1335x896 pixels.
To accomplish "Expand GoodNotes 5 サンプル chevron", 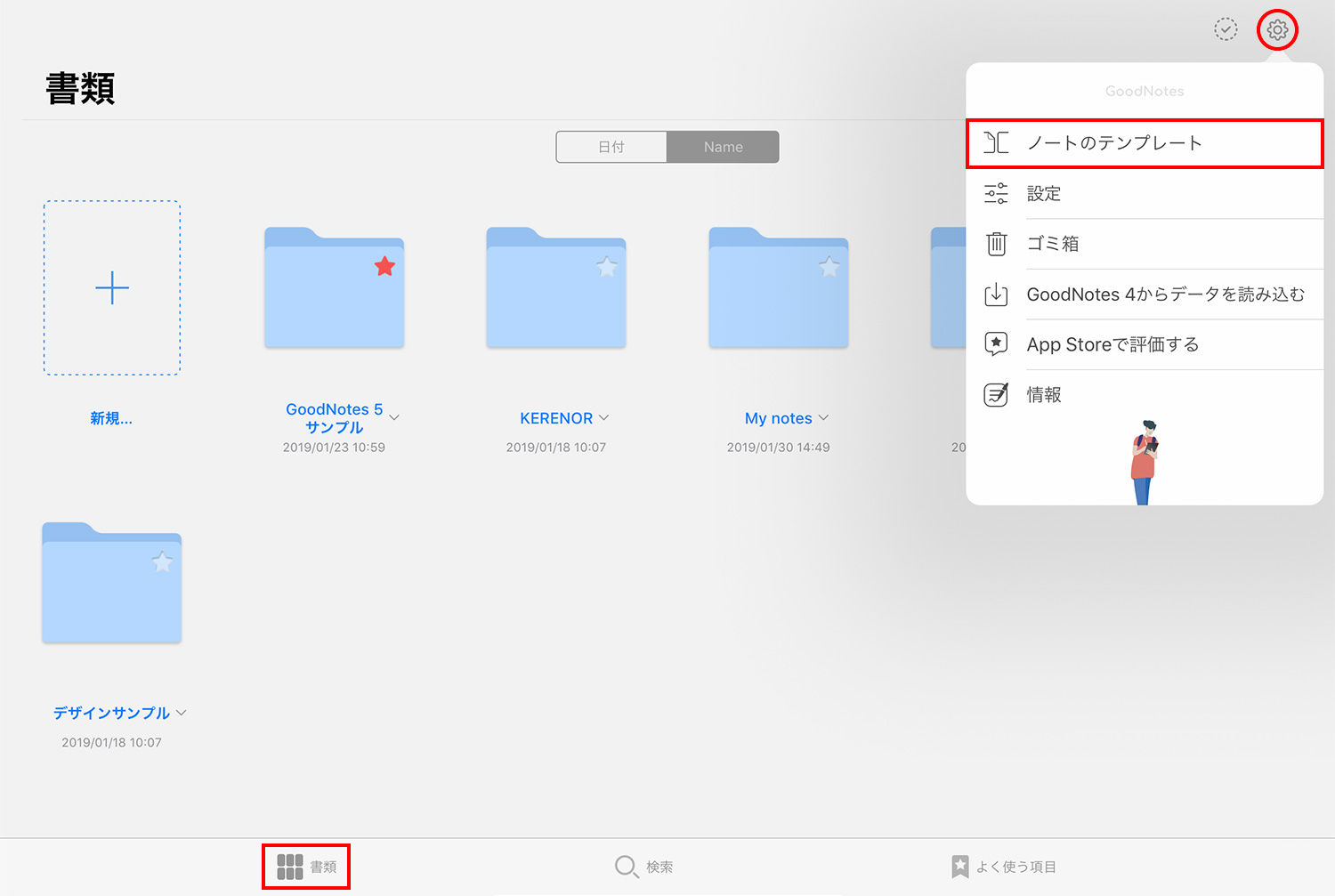I will [x=394, y=417].
